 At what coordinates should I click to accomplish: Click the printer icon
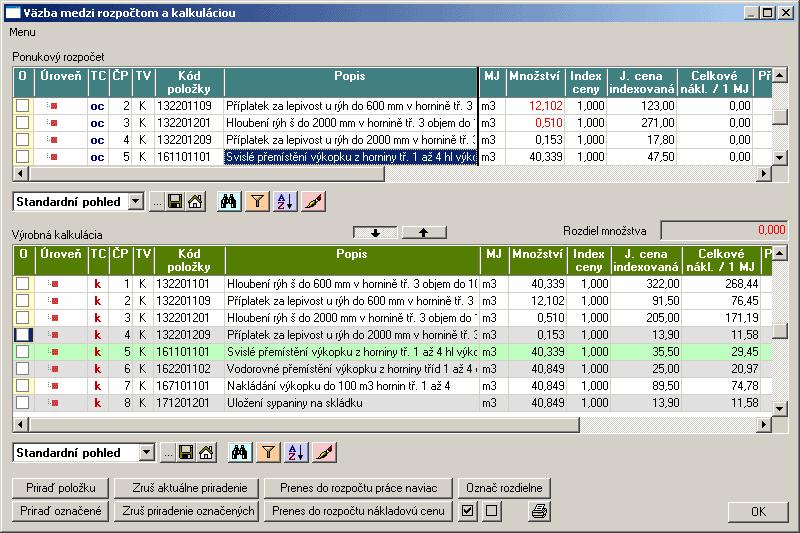540,511
